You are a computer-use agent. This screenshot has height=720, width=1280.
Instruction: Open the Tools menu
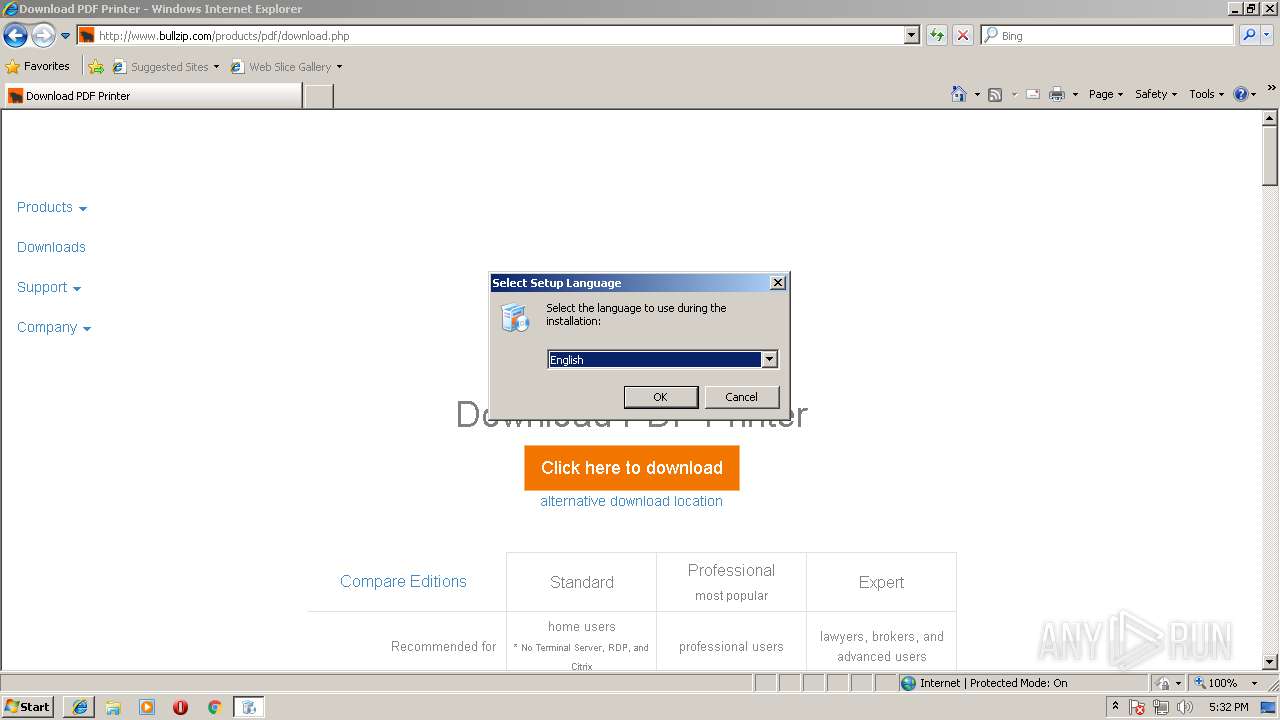[x=1206, y=94]
